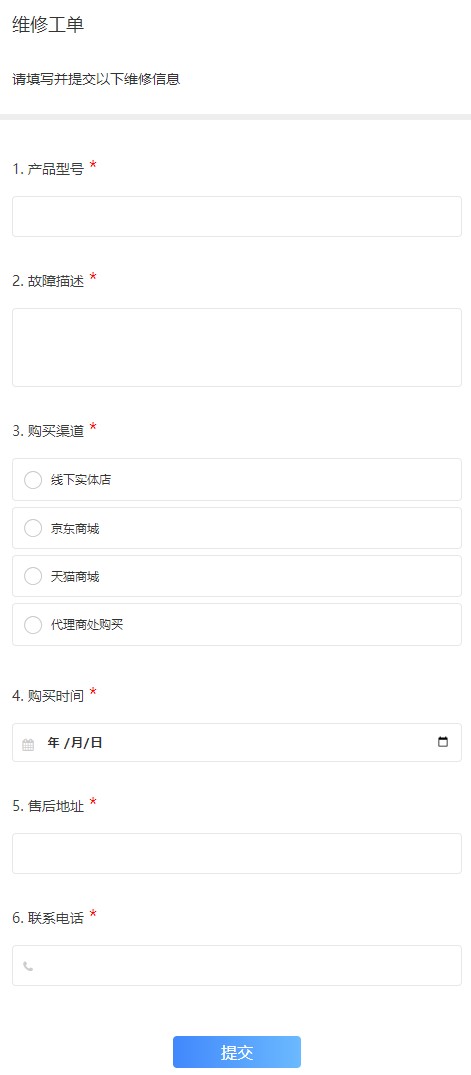Screen dimensions: 471x1075
Task: Focus the 售后地址 input field
Action: [237, 854]
